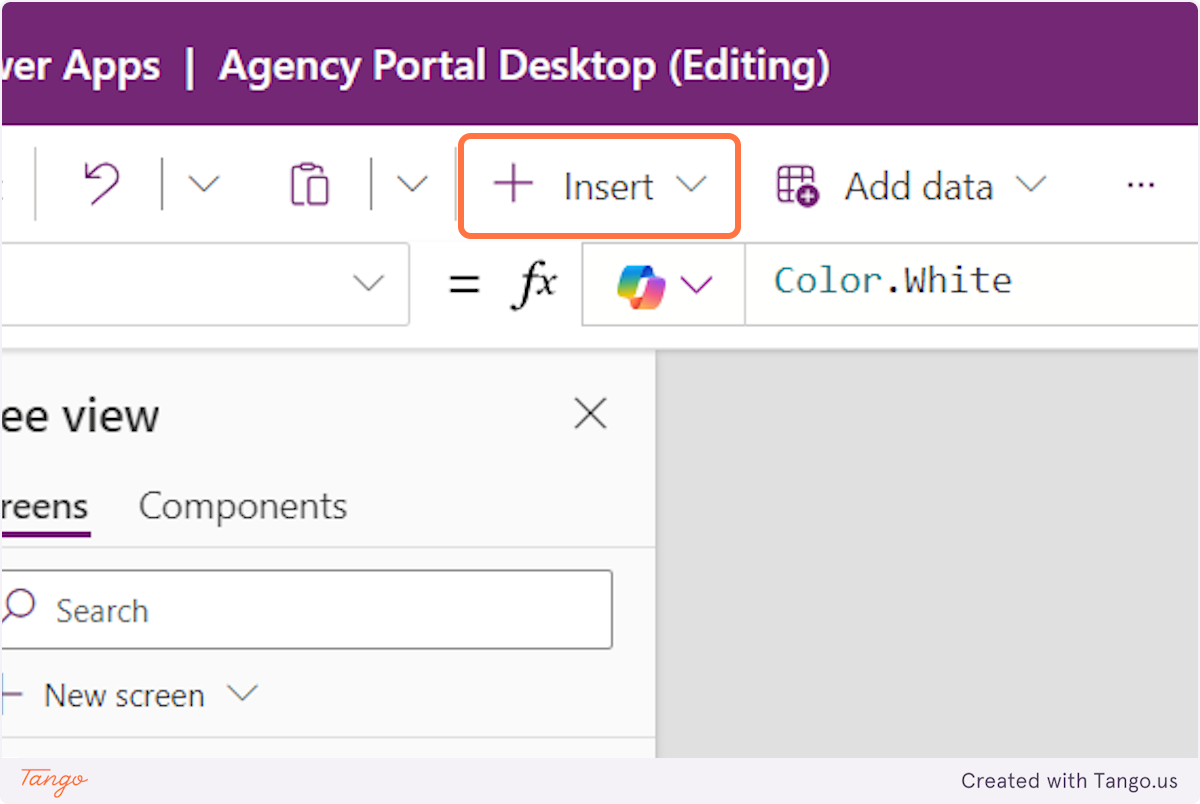Expand the Paste options dropdown arrow
The image size is (1200, 804).
412,185
